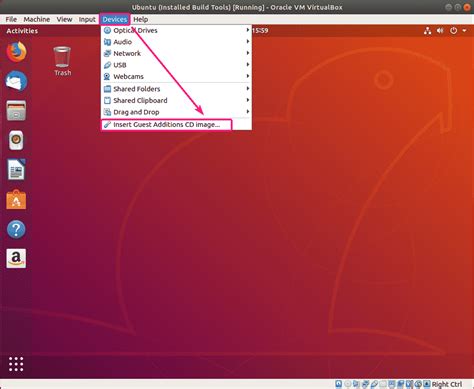
Task: Open Ubuntu Software store icon
Action: point(16,199)
